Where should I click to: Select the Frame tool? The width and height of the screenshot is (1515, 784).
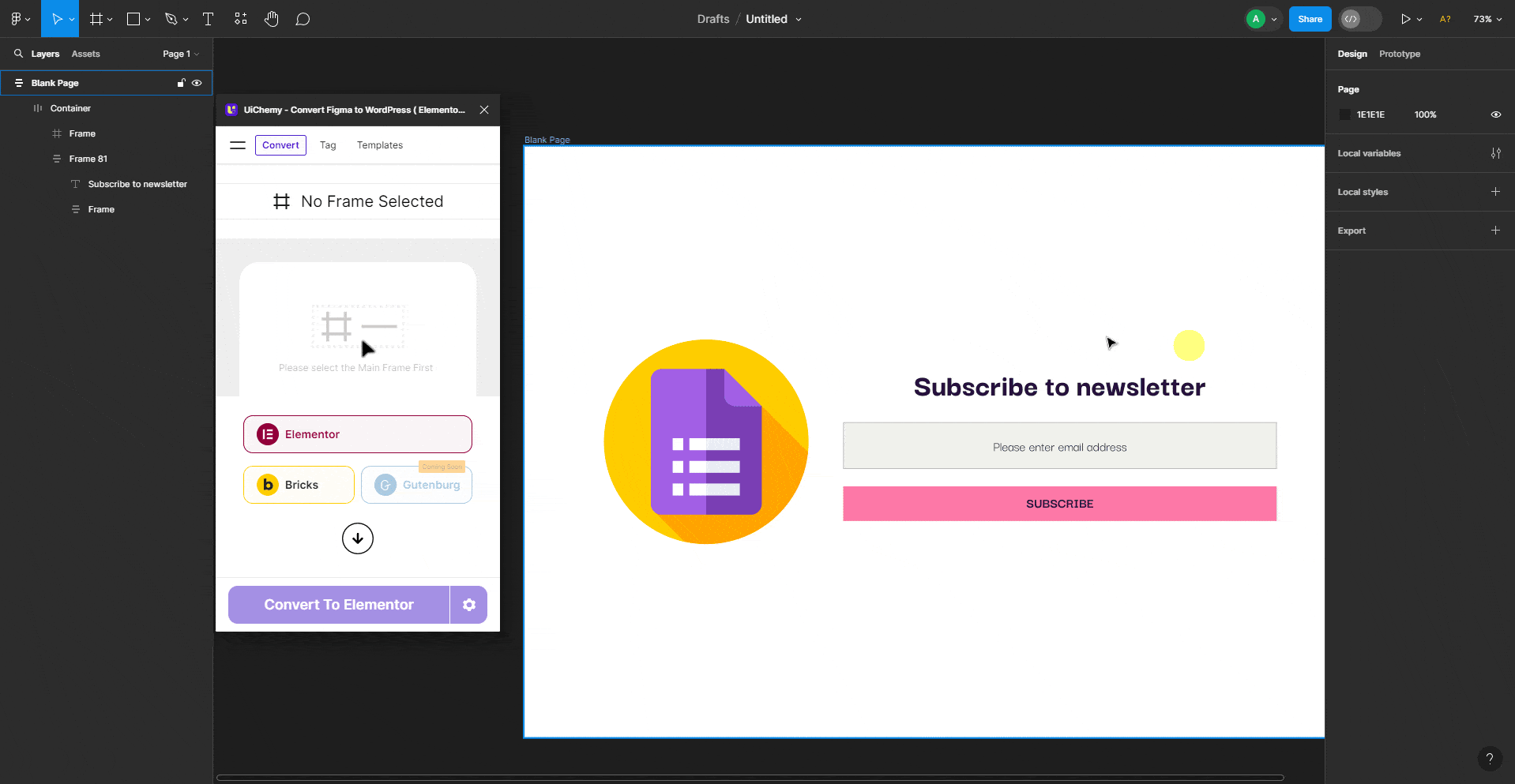[95, 18]
